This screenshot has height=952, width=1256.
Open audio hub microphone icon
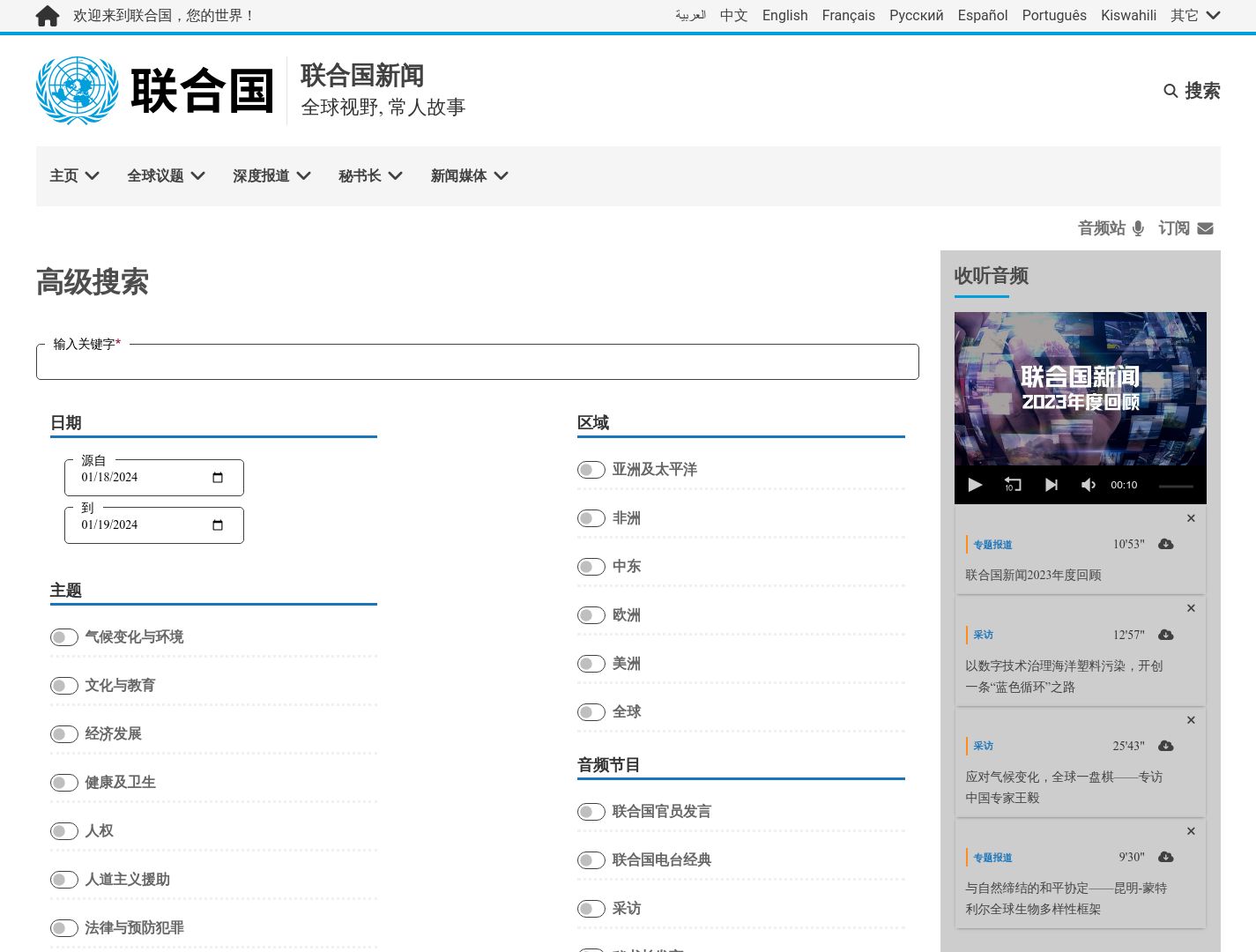1138,228
